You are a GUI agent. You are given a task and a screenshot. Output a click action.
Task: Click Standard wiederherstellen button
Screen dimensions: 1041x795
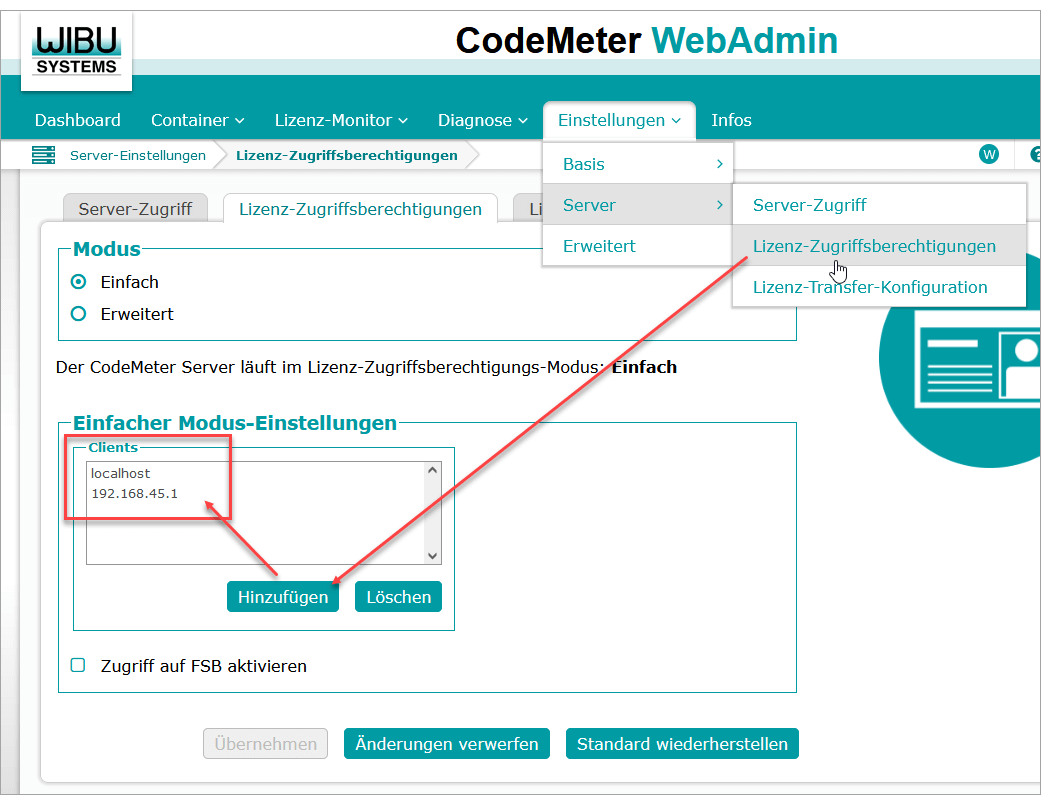(682, 744)
